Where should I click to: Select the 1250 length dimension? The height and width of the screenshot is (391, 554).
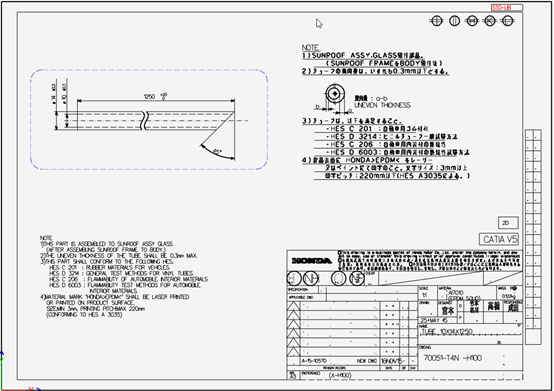pos(155,96)
